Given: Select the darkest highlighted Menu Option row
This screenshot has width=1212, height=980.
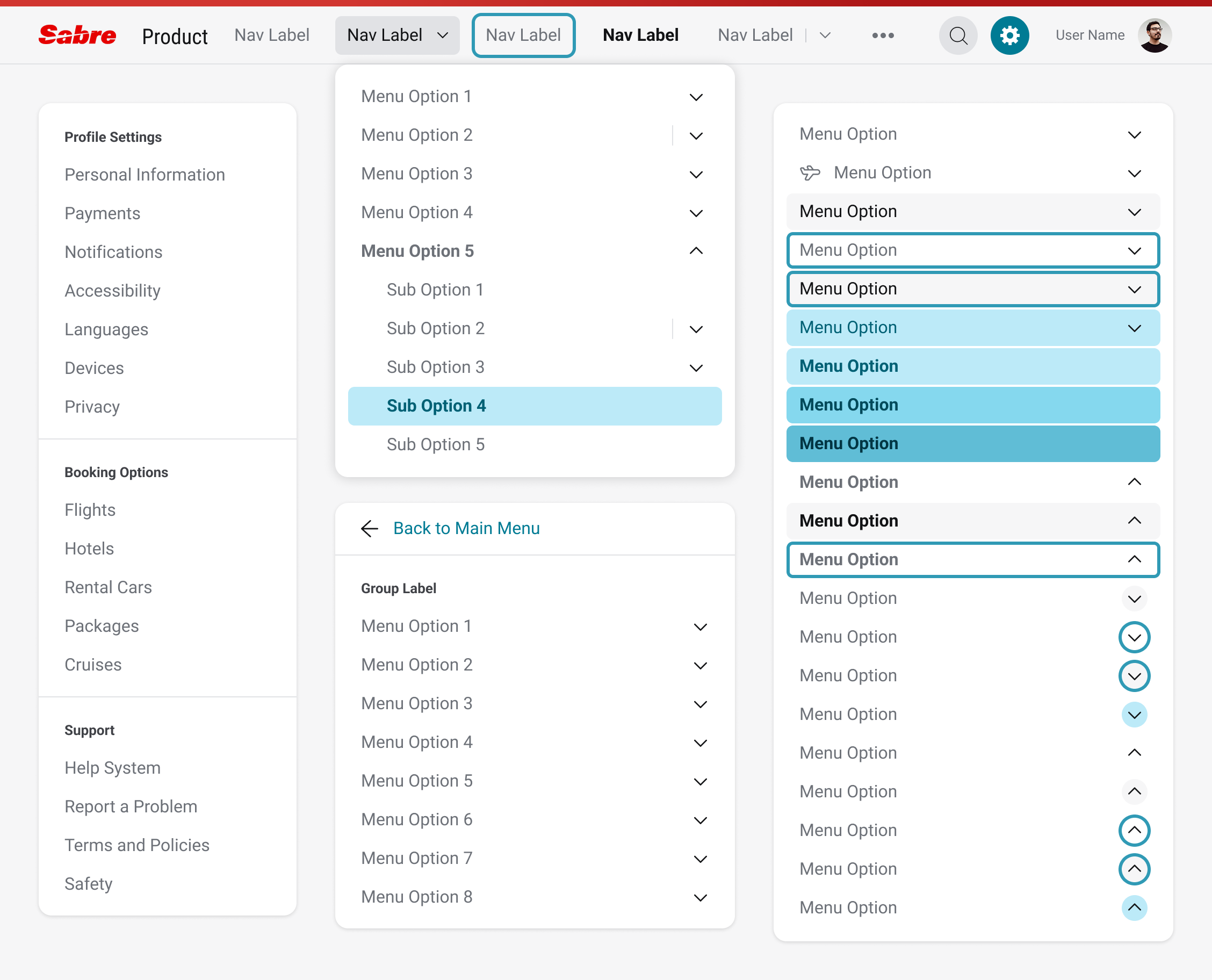Looking at the screenshot, I should [x=972, y=444].
